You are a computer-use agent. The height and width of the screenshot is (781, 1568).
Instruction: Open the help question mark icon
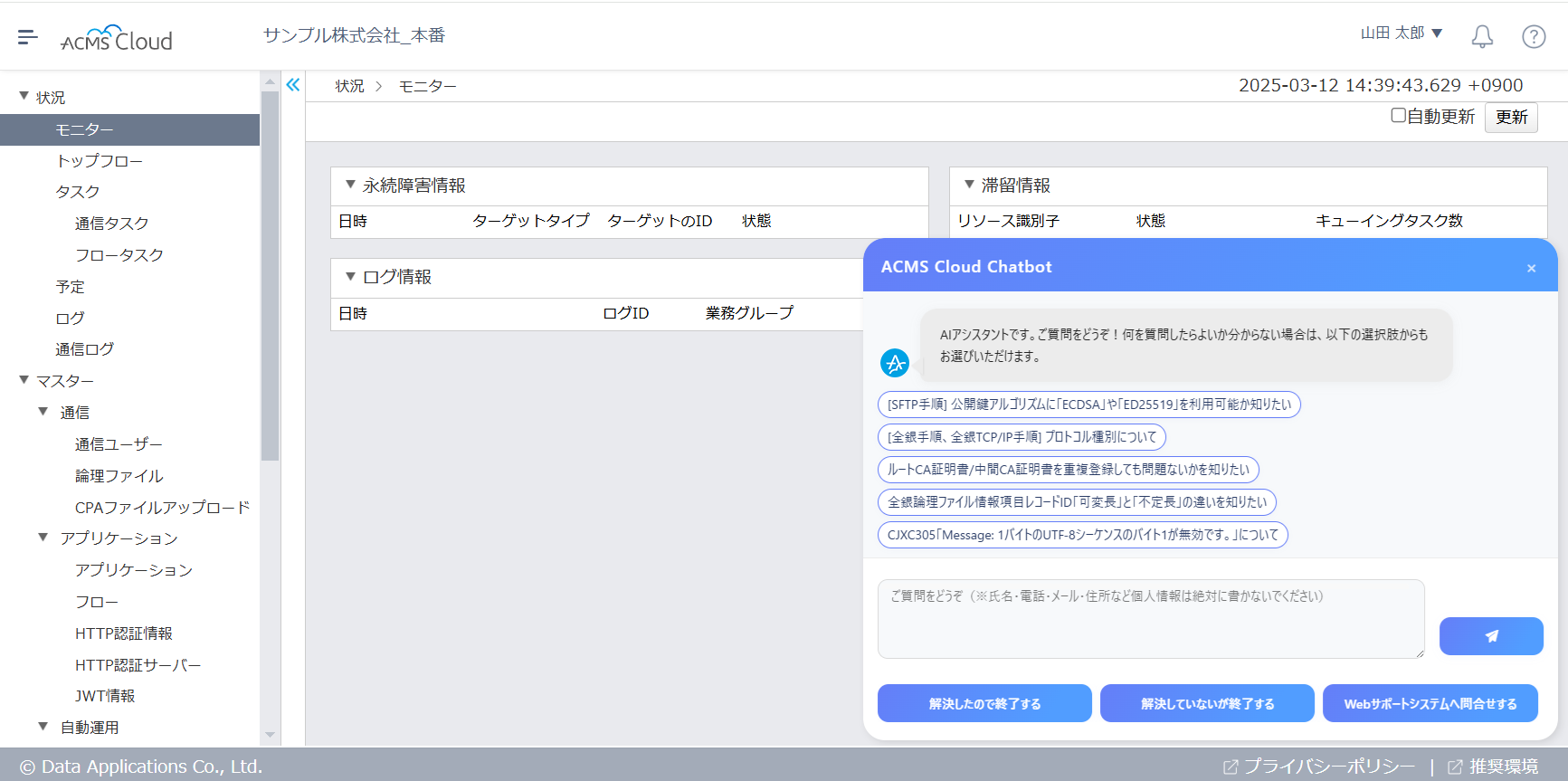[x=1534, y=36]
